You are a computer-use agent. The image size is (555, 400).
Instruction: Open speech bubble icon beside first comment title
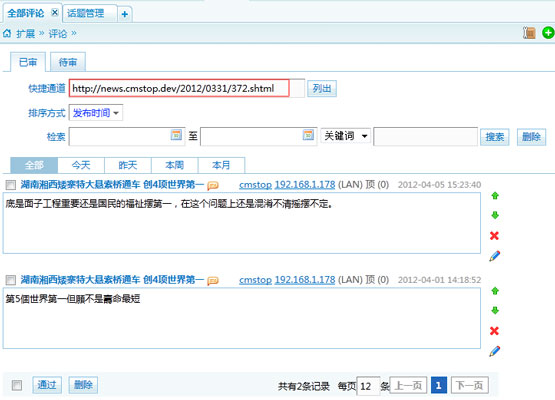213,185
